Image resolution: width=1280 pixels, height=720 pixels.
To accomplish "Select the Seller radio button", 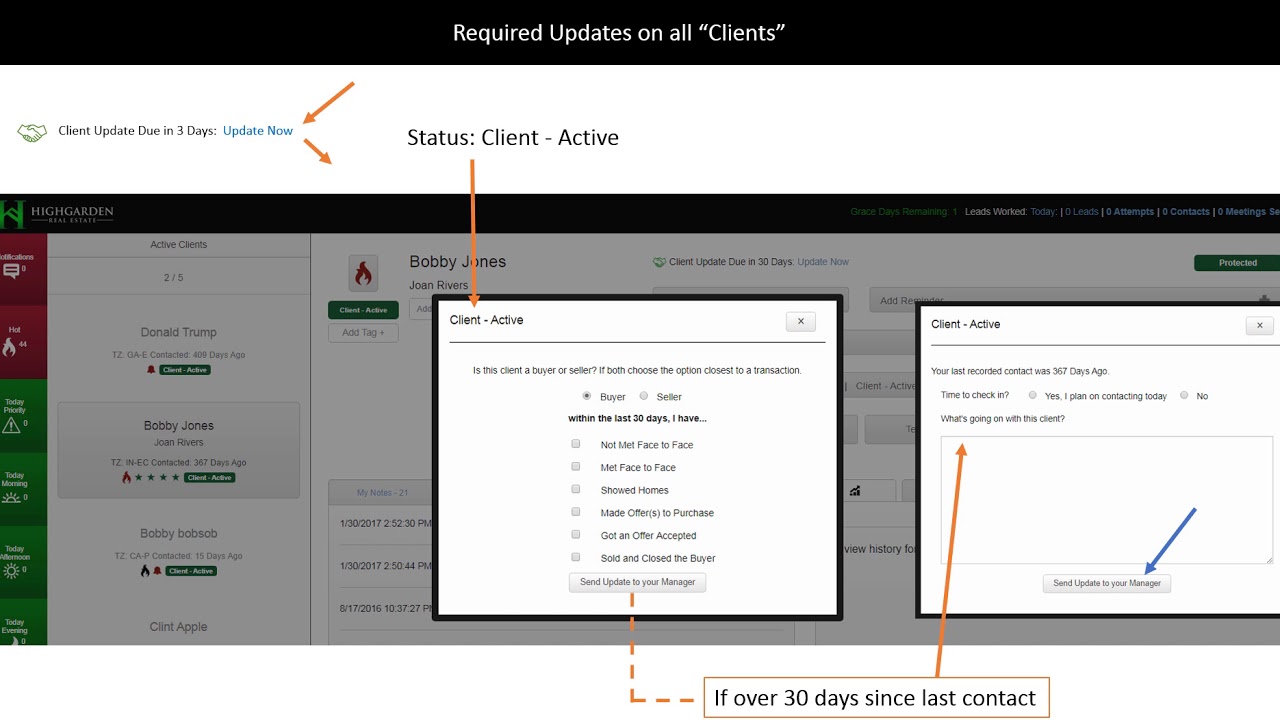I will (x=644, y=396).
